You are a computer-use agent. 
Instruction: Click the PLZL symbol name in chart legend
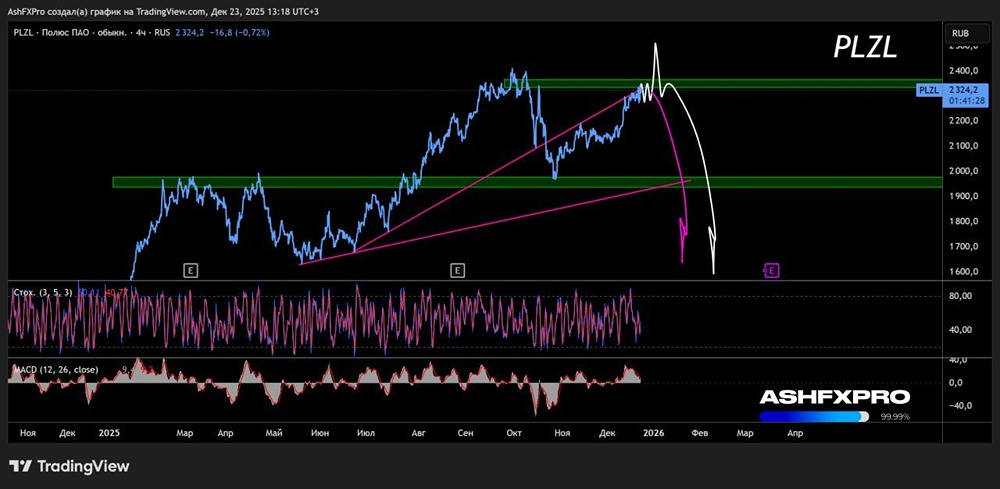22,32
